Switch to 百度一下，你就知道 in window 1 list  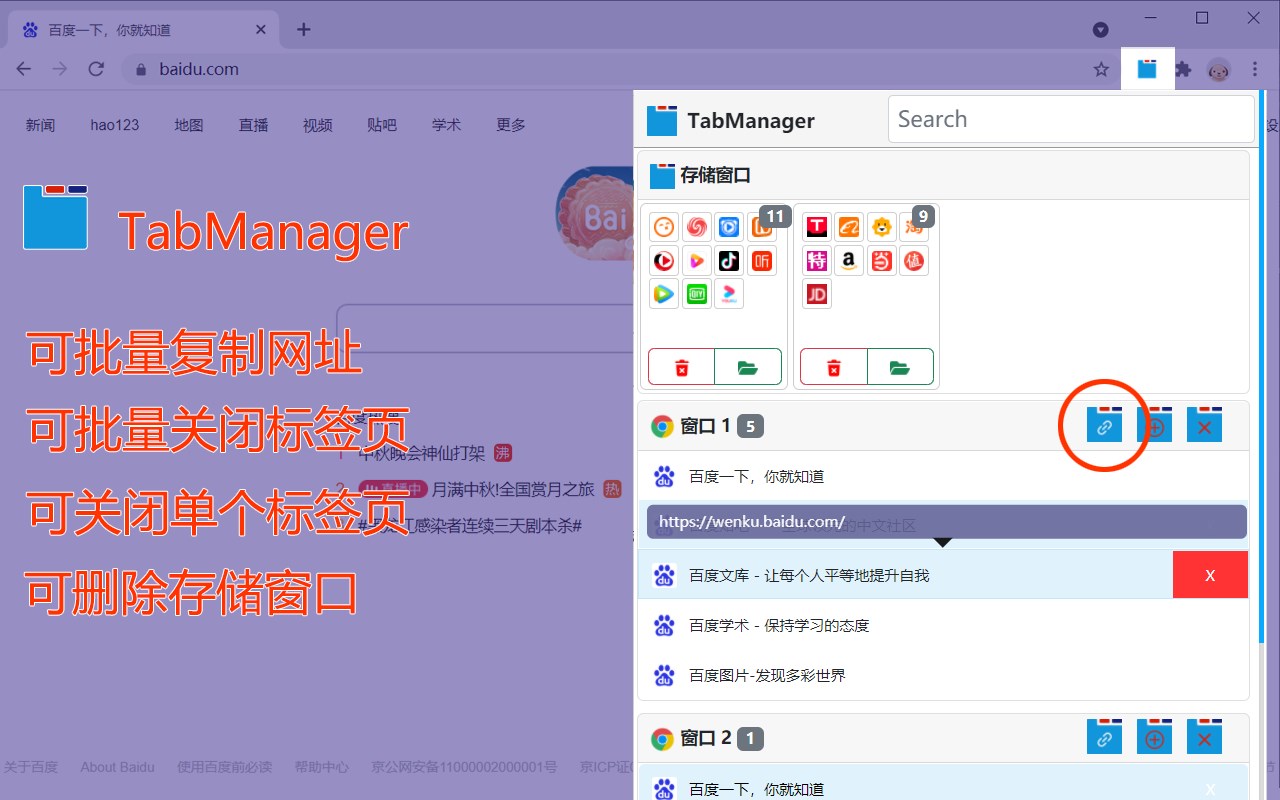pos(943,476)
